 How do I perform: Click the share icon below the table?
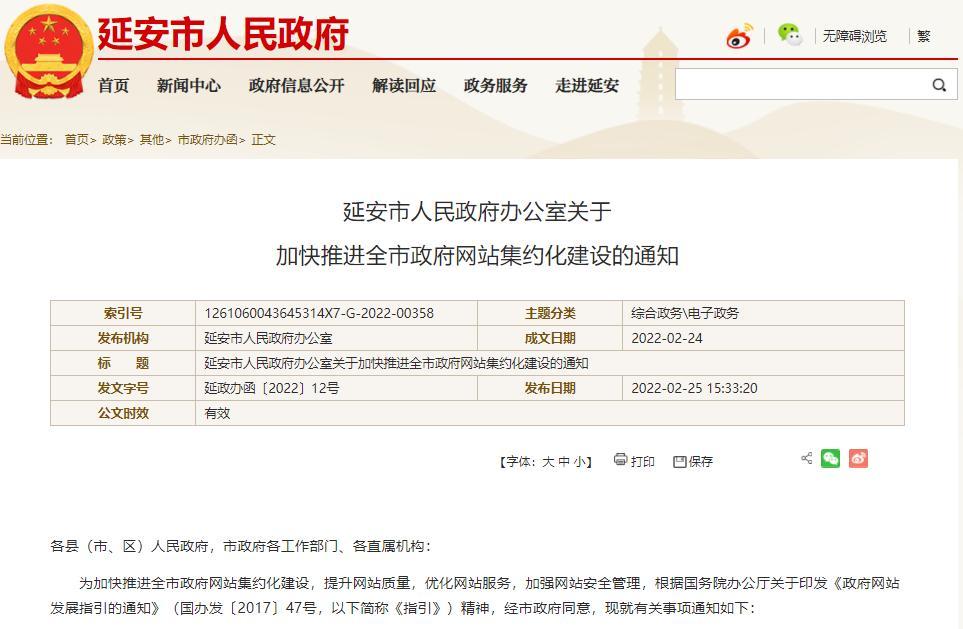click(806, 459)
